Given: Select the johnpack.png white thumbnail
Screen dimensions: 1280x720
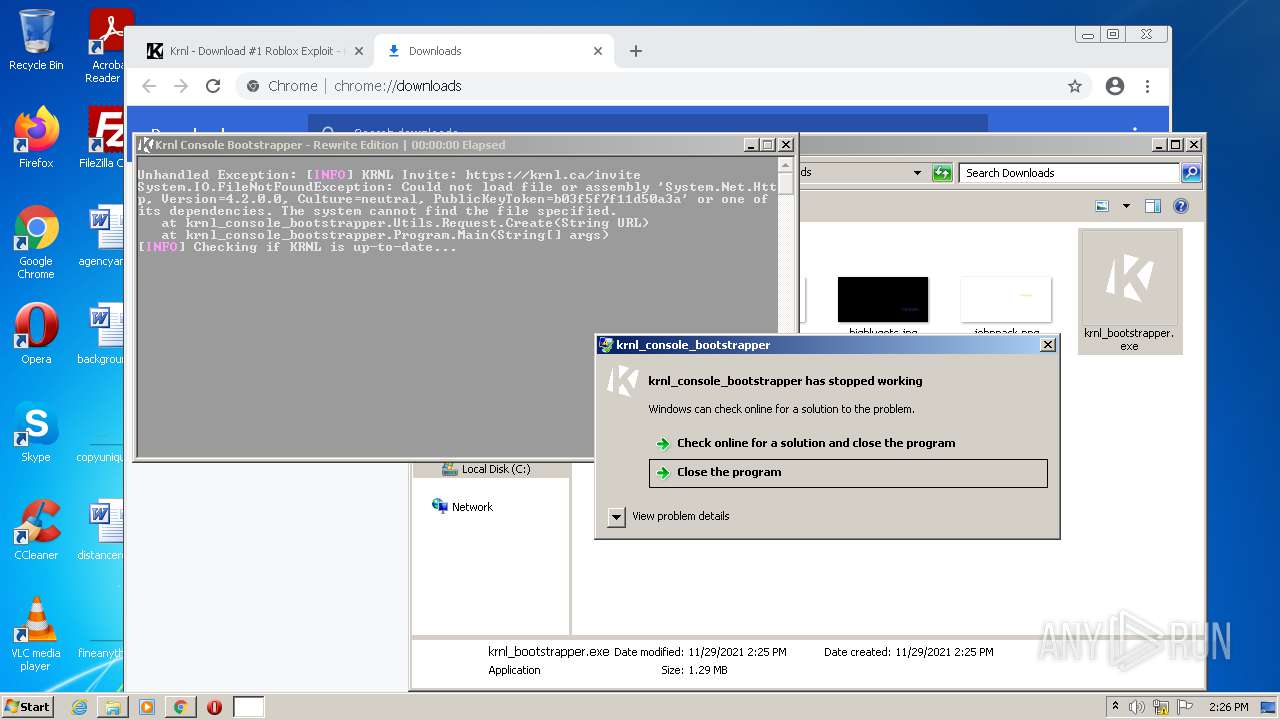Looking at the screenshot, I should [1006, 300].
